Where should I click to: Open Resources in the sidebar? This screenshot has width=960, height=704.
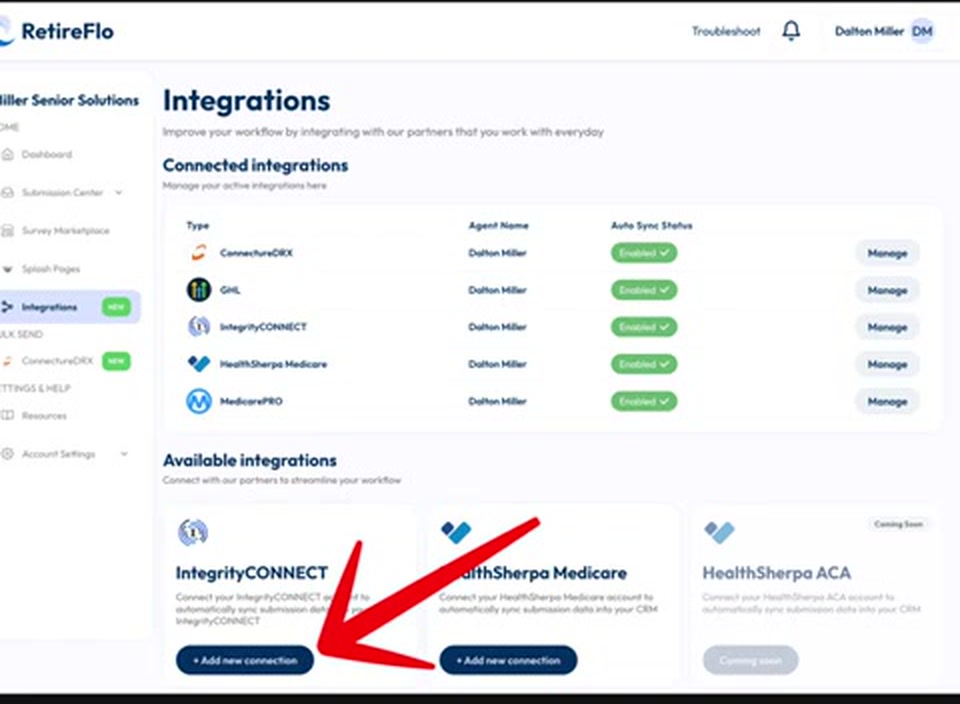point(44,416)
